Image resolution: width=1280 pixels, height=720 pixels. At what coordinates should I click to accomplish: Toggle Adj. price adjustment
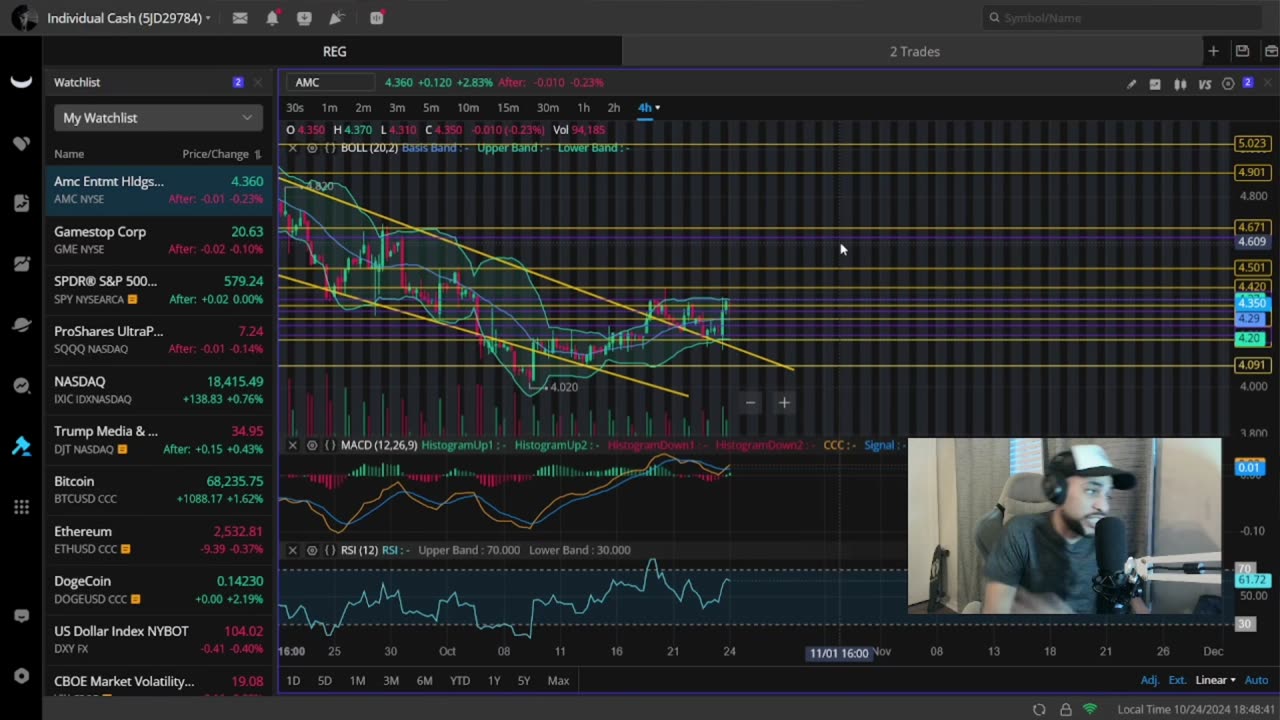coord(1150,680)
